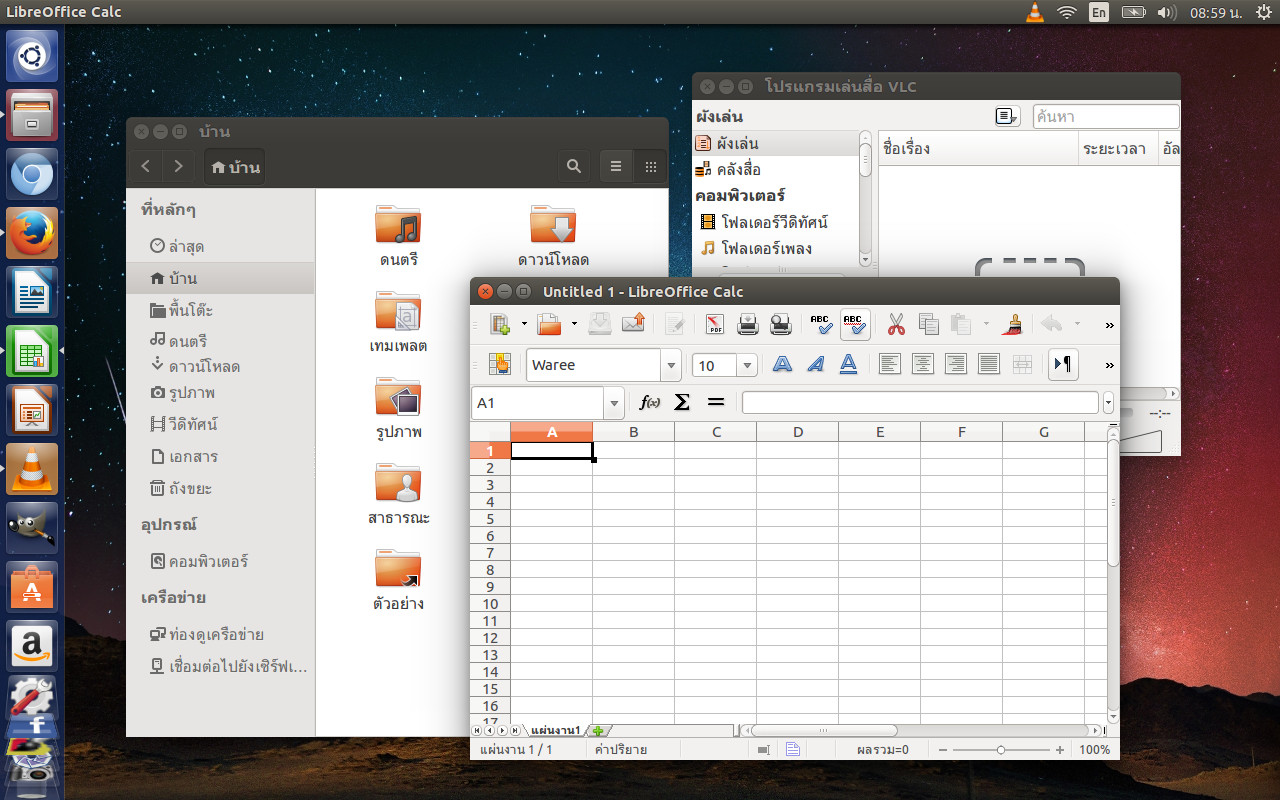Send document as e-mail icon in Calc
1280x800 pixels.
coord(633,324)
